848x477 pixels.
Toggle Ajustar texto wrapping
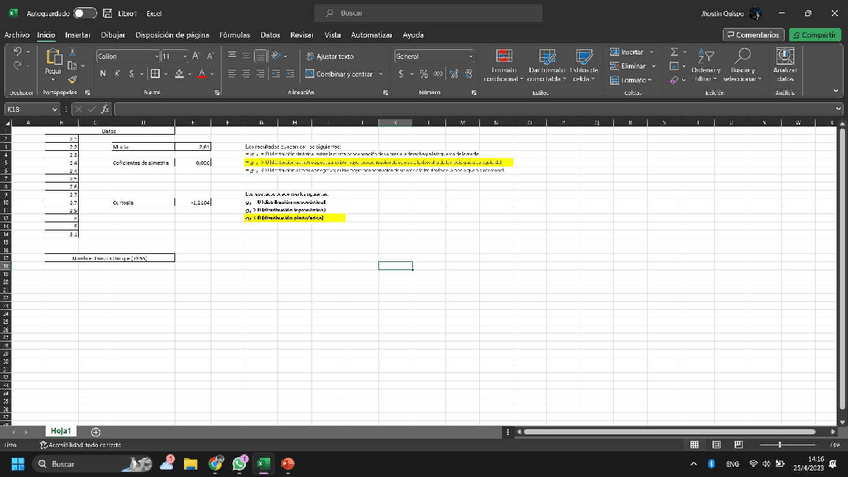[329, 56]
